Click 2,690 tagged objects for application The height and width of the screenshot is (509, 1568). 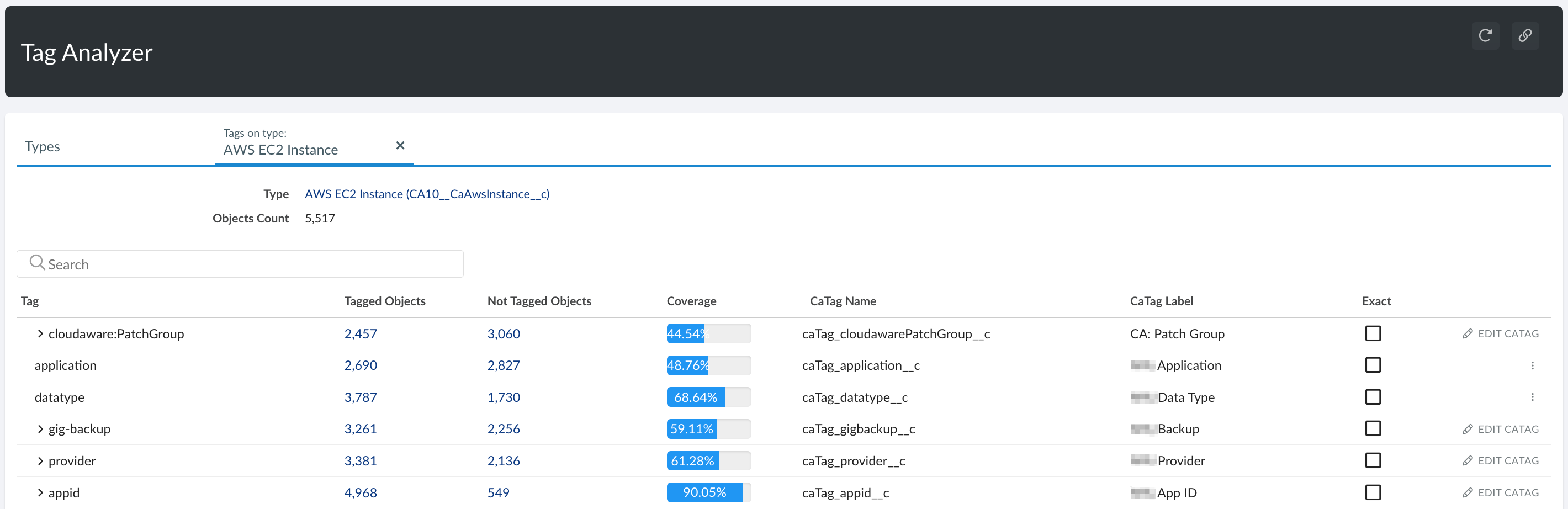click(361, 365)
